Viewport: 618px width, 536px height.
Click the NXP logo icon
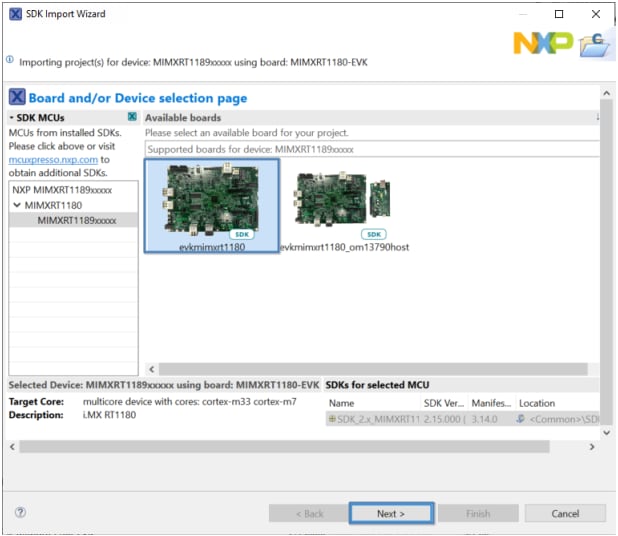[x=543, y=42]
